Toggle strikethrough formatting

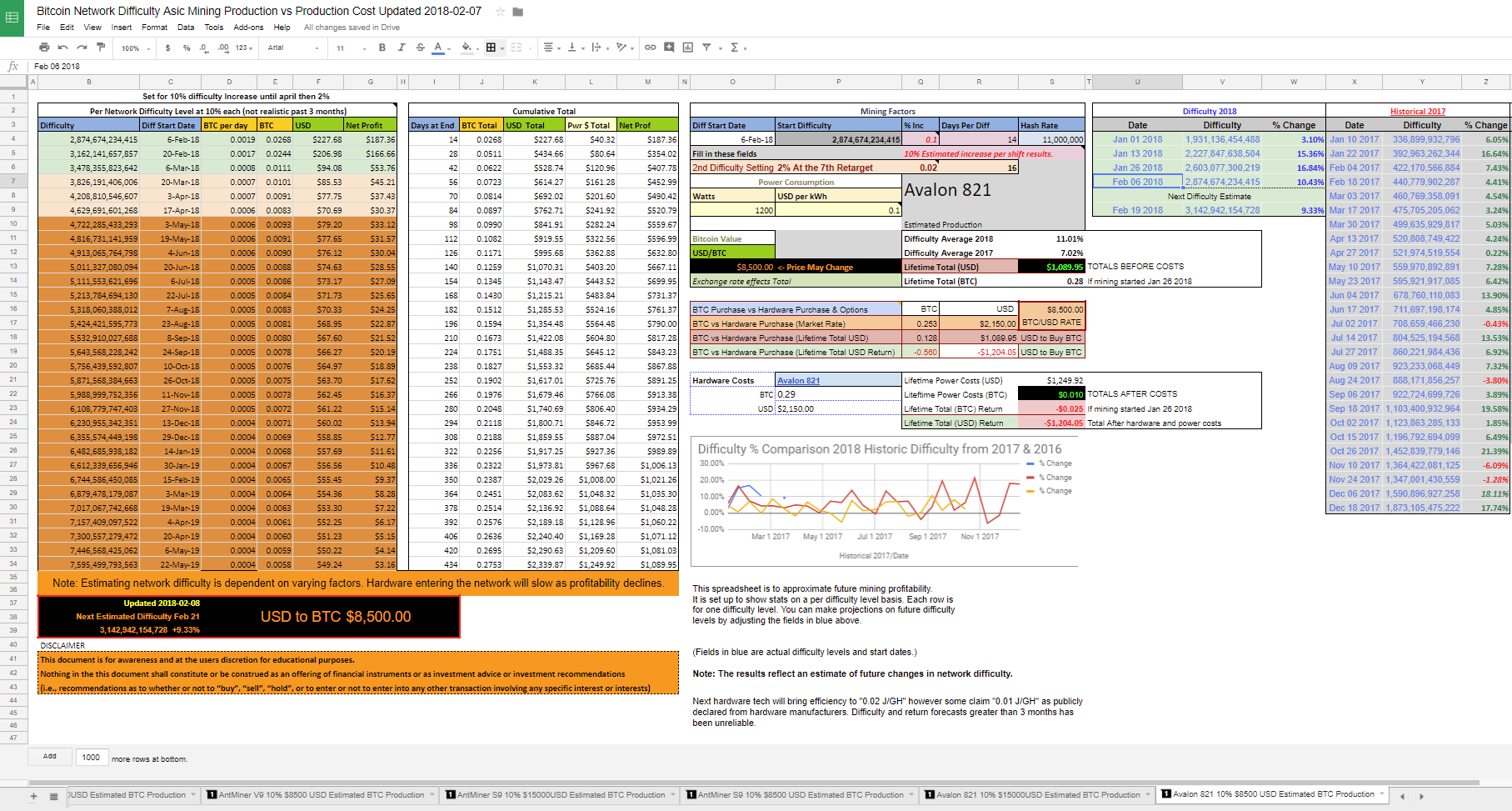click(x=420, y=48)
